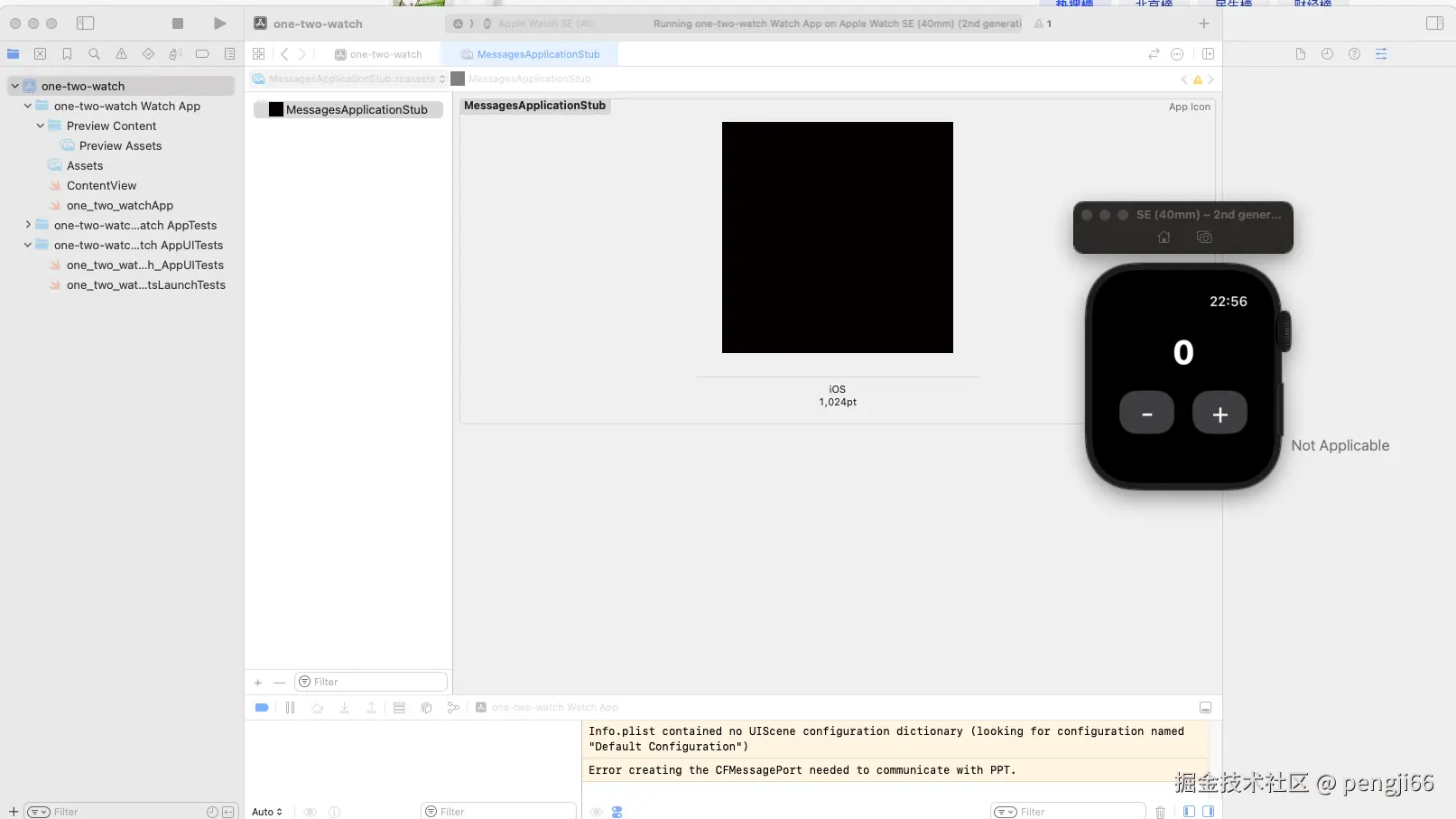
Task: Open the ContentView swift file
Action: click(x=101, y=186)
